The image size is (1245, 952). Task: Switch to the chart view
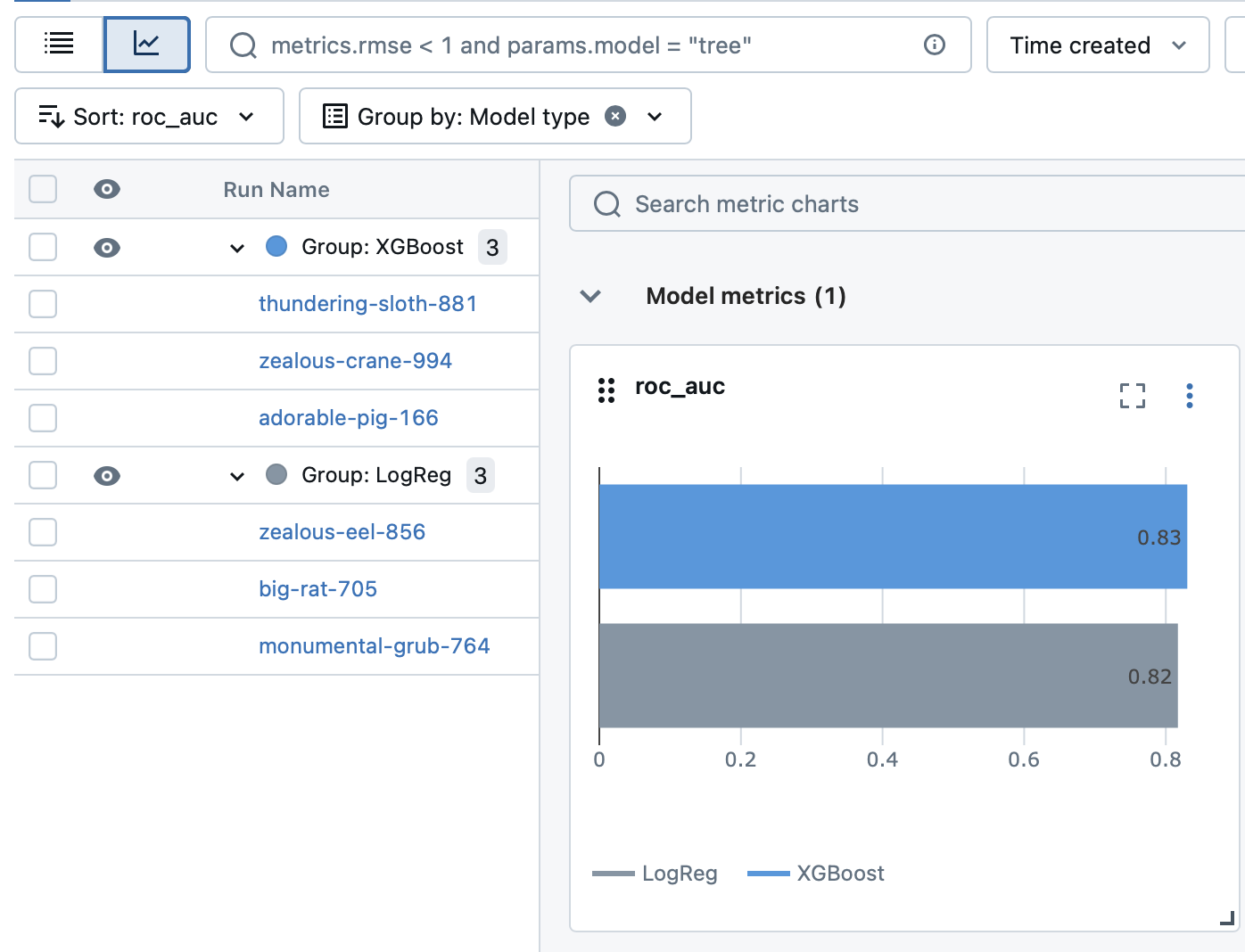pyautogui.click(x=146, y=44)
